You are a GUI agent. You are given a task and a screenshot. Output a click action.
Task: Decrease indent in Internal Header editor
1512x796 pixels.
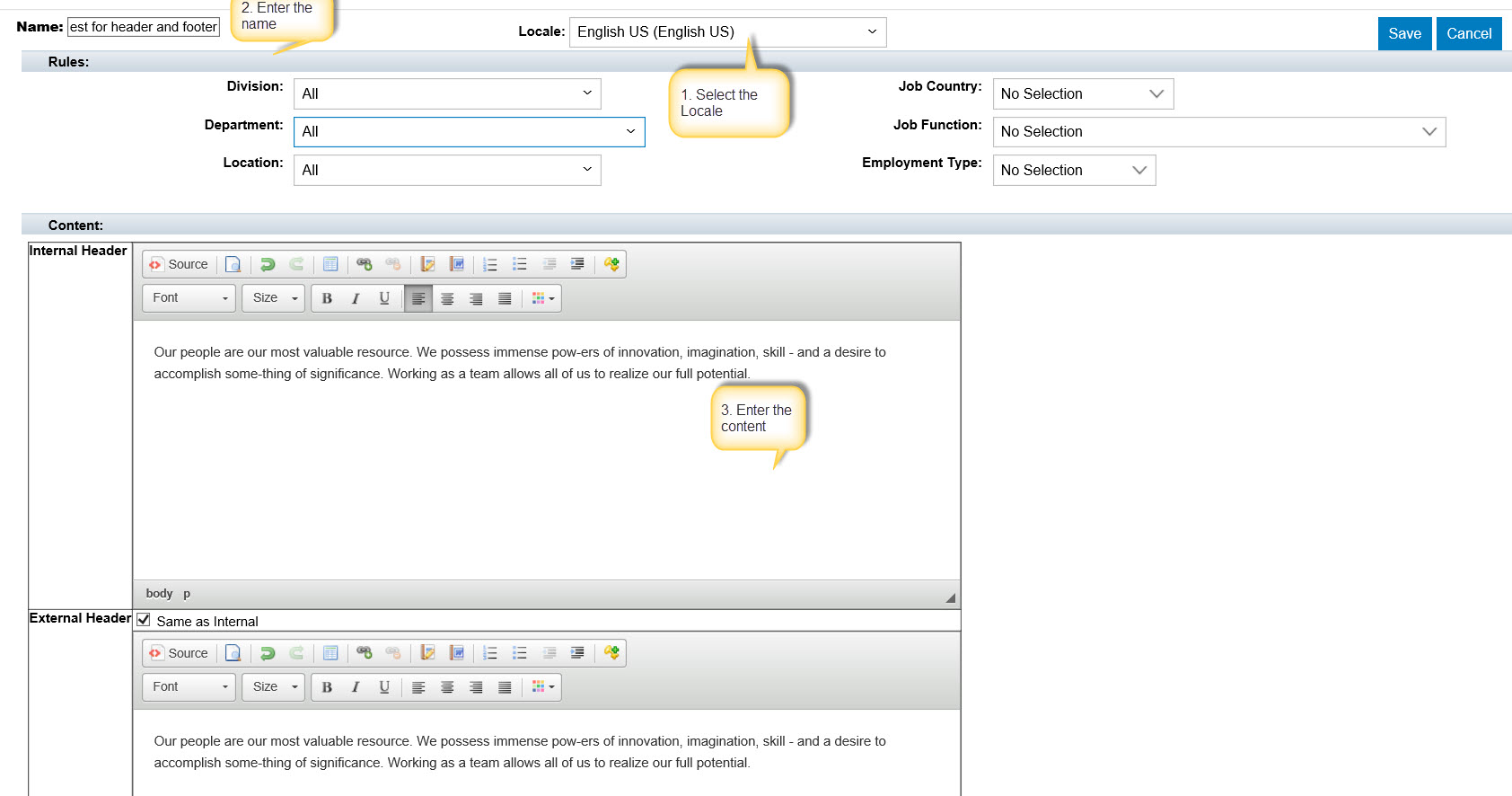[549, 264]
